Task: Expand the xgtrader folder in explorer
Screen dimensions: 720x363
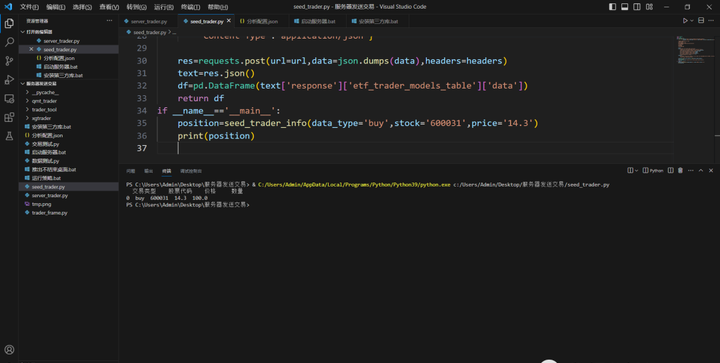Action: pyautogui.click(x=41, y=118)
